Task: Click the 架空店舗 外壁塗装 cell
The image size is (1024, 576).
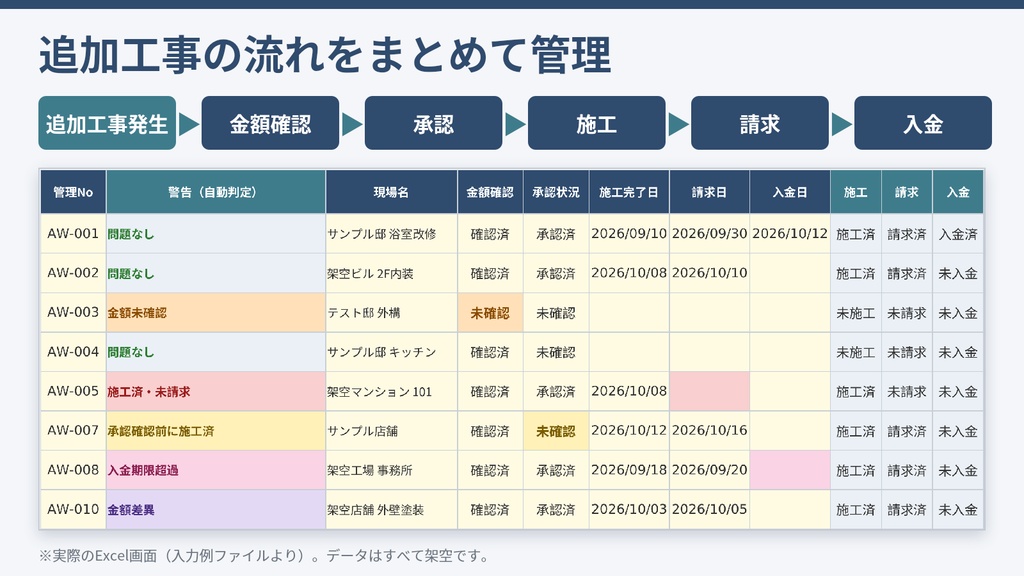Action: [391, 509]
